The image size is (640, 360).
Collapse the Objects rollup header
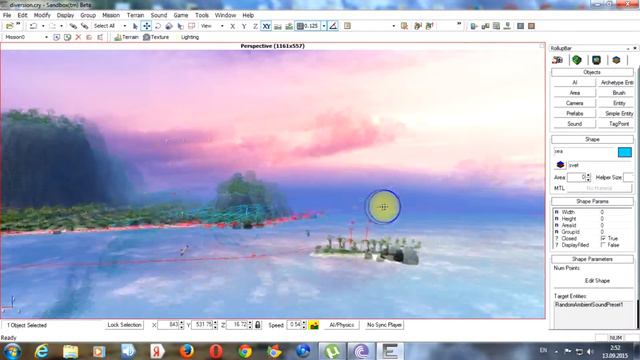tap(592, 72)
